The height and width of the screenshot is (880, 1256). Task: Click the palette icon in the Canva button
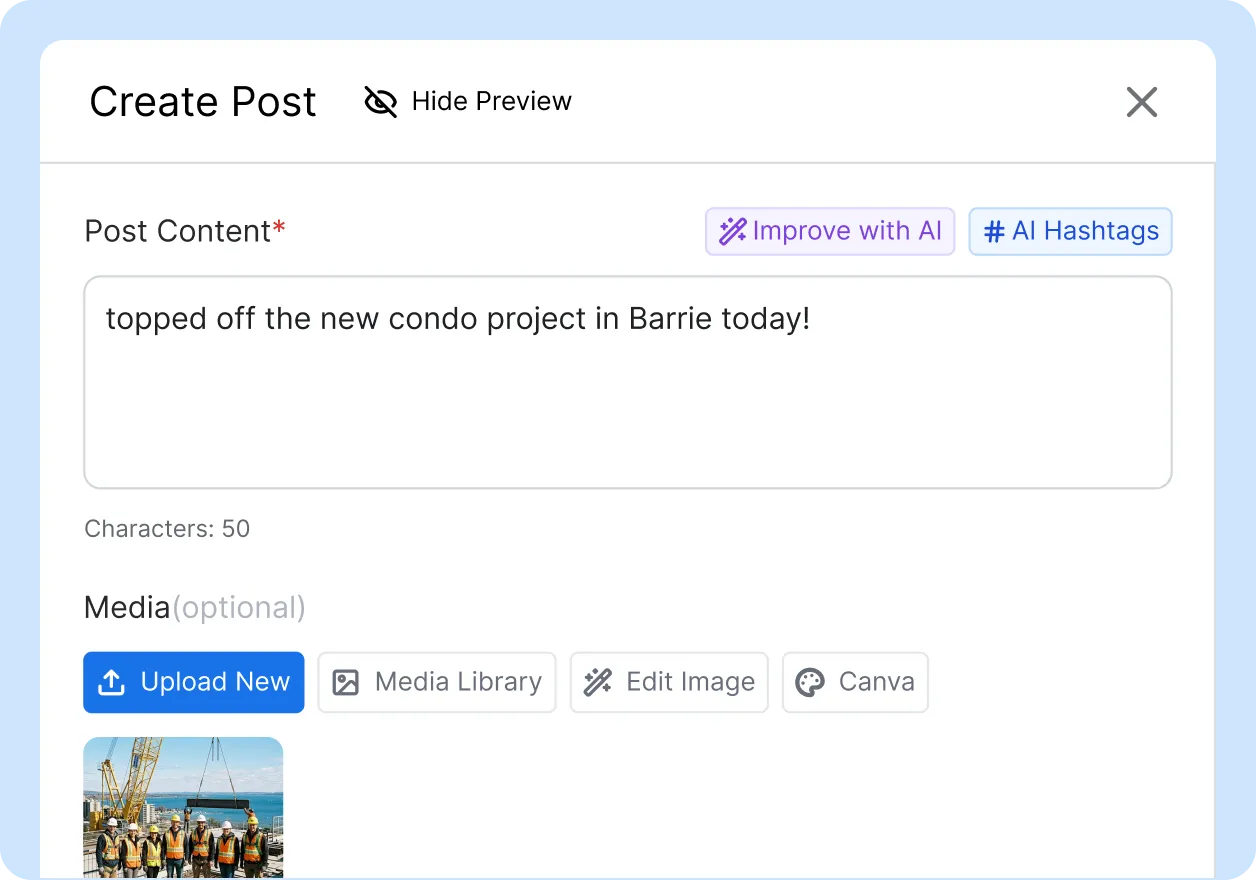809,683
